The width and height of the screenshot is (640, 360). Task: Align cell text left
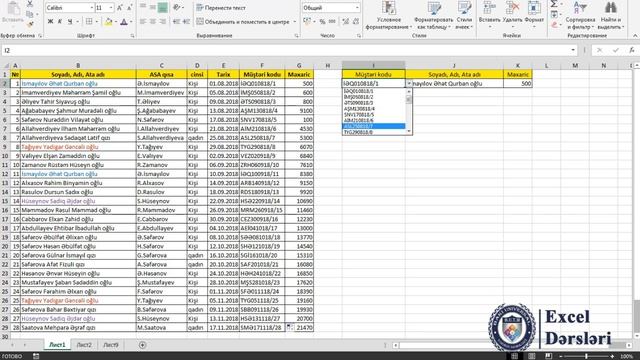pos(143,22)
